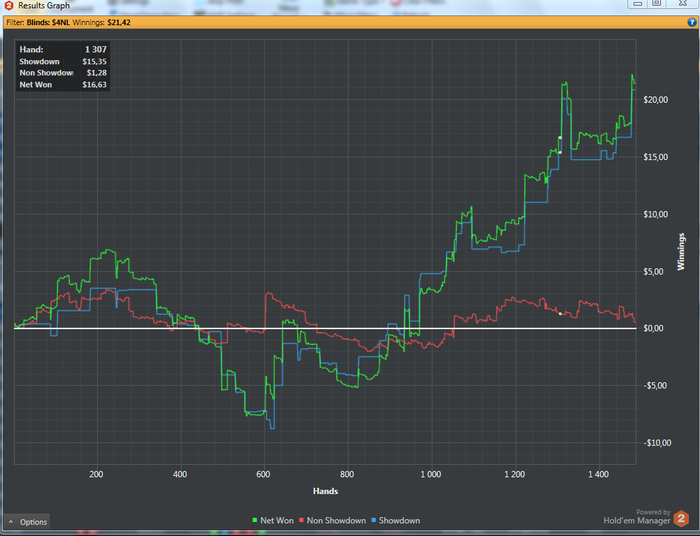
Task: Click the green Net Won legend square
Action: (x=255, y=520)
